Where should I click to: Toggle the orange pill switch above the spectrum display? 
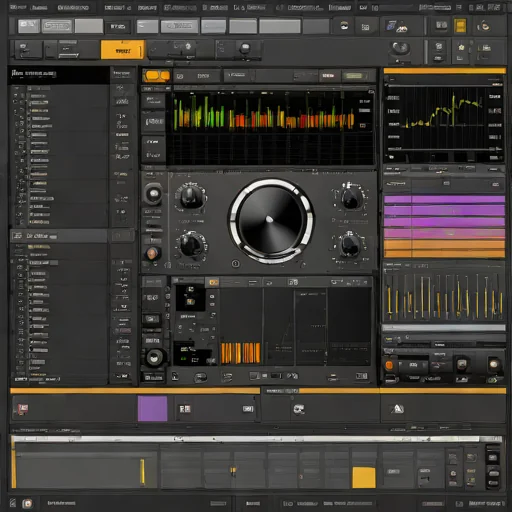click(156, 76)
